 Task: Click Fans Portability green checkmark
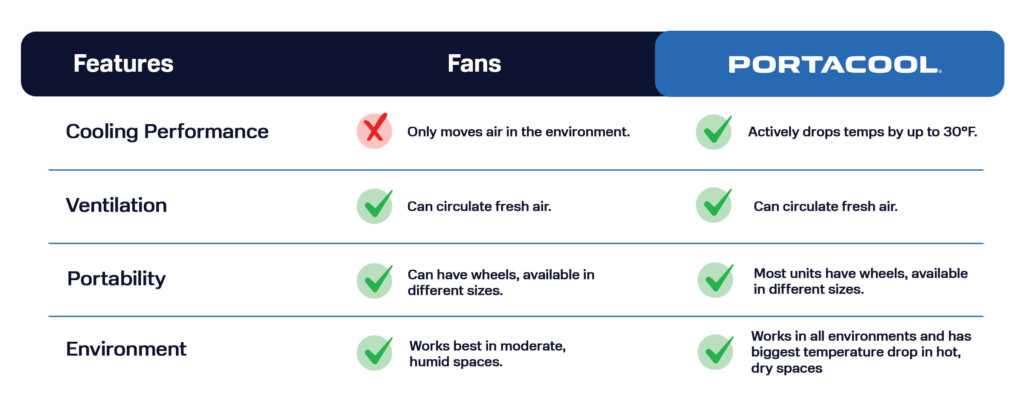tap(374, 280)
